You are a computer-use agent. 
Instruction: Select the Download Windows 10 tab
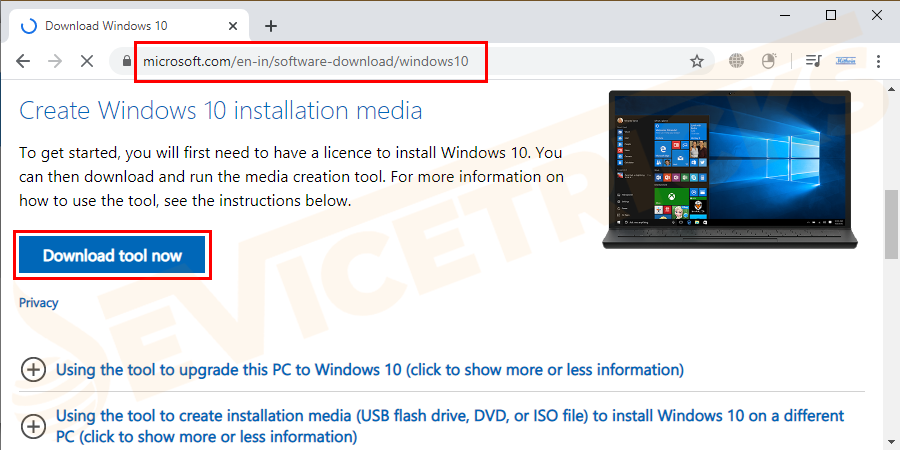(129, 26)
